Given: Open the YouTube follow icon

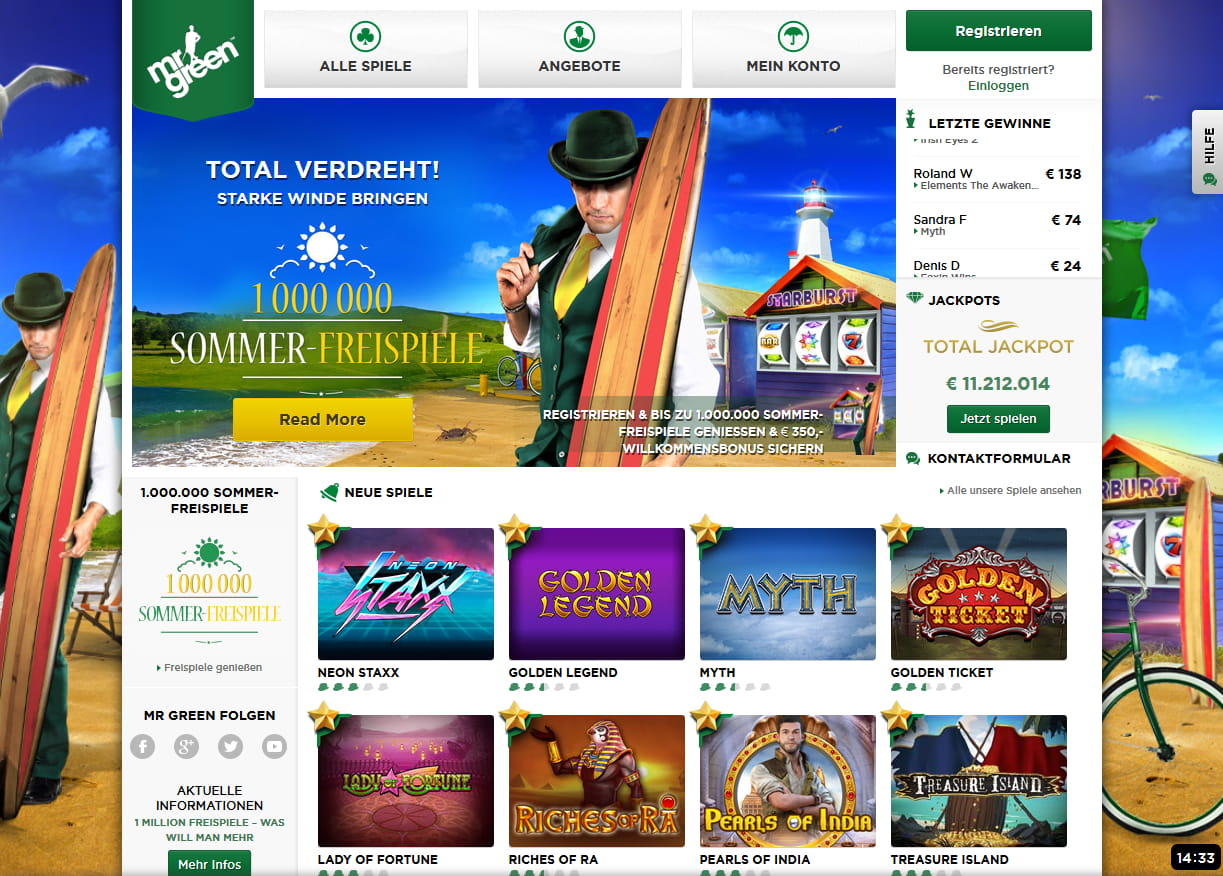Looking at the screenshot, I should coord(274,746).
